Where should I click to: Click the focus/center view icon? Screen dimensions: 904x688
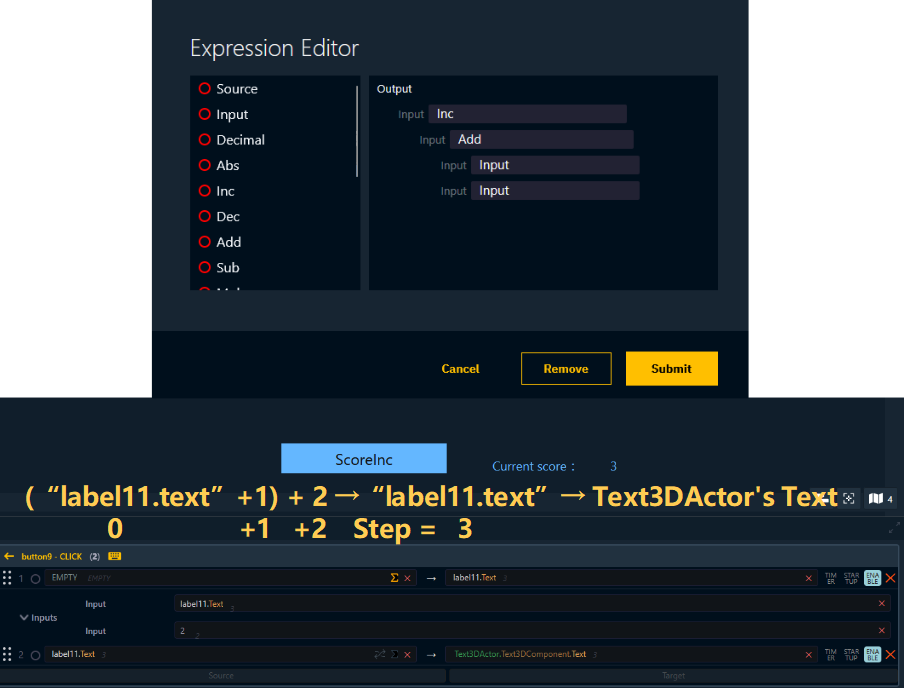tap(849, 498)
